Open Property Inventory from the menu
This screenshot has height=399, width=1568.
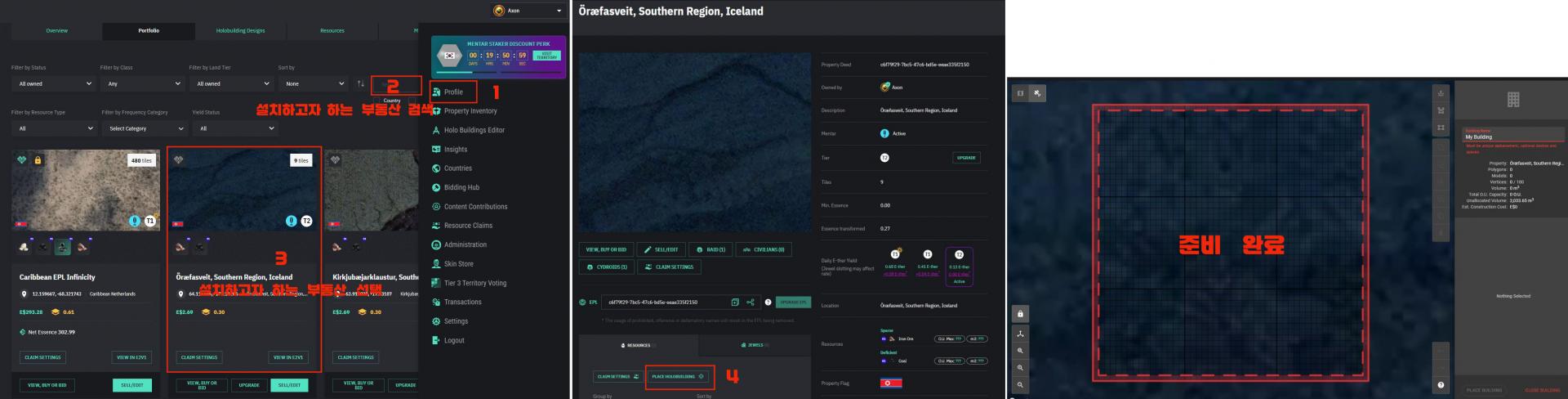tap(470, 111)
